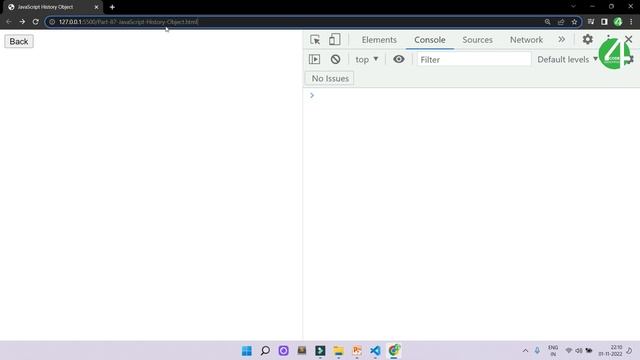The height and width of the screenshot is (360, 640).
Task: Open the browser side panel
Action: click(x=604, y=22)
